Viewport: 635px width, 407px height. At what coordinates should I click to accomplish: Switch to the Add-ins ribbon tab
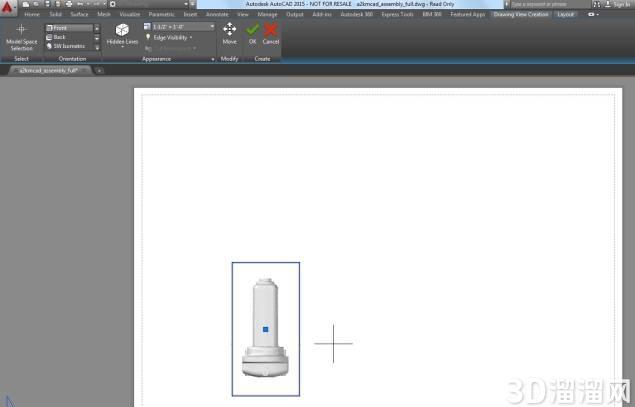click(x=322, y=14)
